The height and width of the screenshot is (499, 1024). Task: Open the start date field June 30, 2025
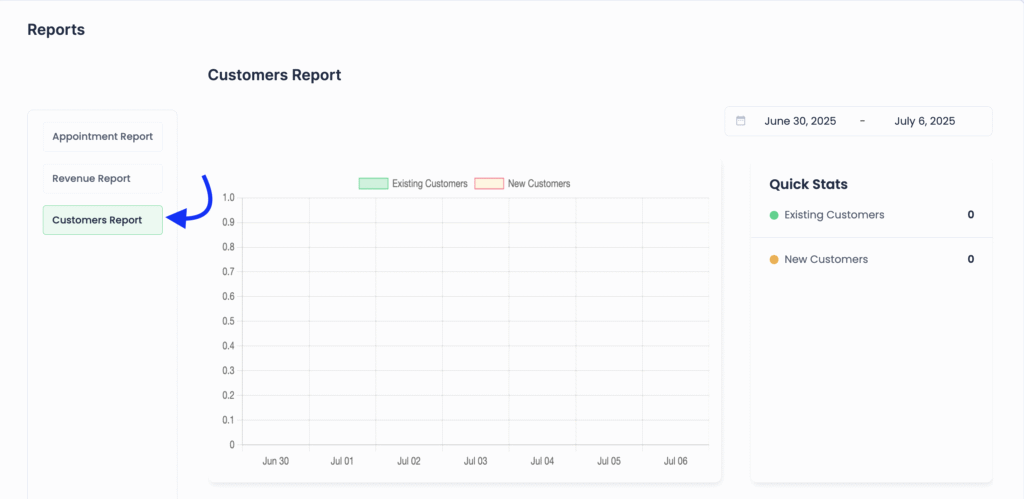[x=800, y=121]
